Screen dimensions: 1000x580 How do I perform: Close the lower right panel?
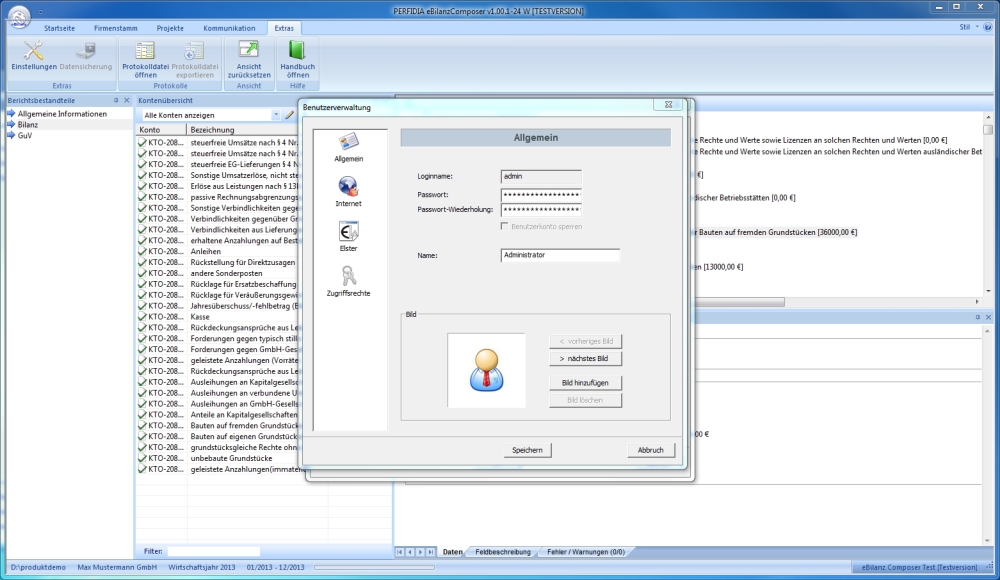click(989, 317)
